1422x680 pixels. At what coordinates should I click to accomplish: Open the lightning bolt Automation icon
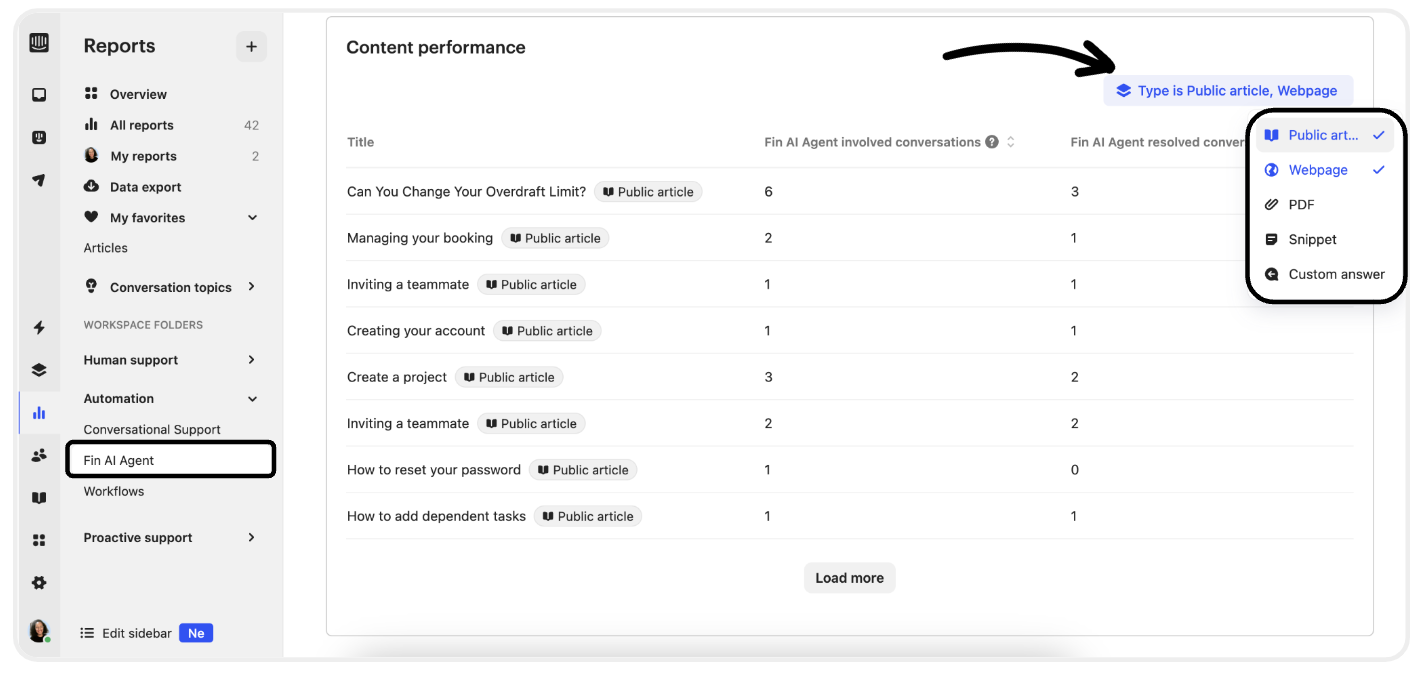[39, 327]
